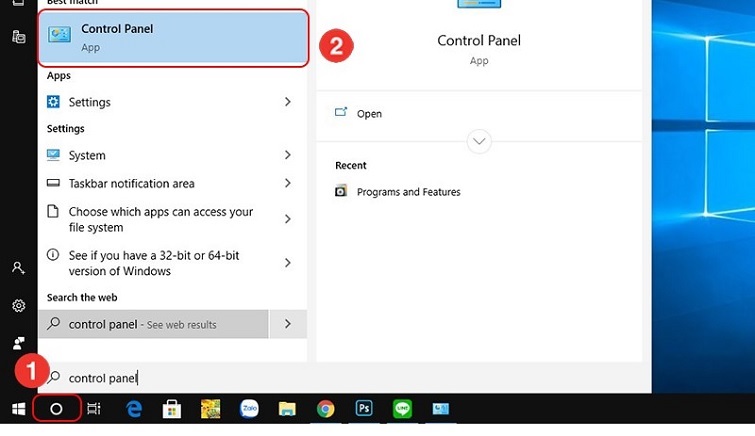
Task: Launch Microsoft Store from taskbar
Action: (x=171, y=408)
